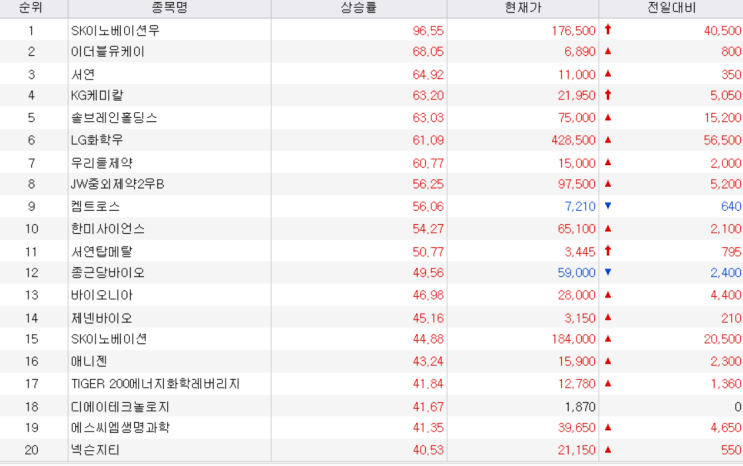This screenshot has width=743, height=466.
Task: Select stock 넥슨지티
Action: [x=95, y=450]
